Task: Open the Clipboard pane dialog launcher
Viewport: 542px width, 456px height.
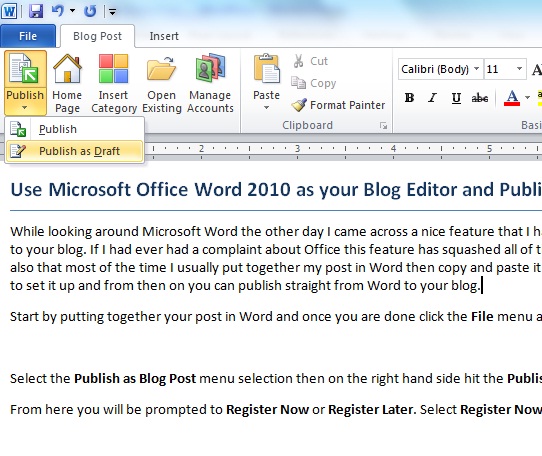Action: coord(383,126)
